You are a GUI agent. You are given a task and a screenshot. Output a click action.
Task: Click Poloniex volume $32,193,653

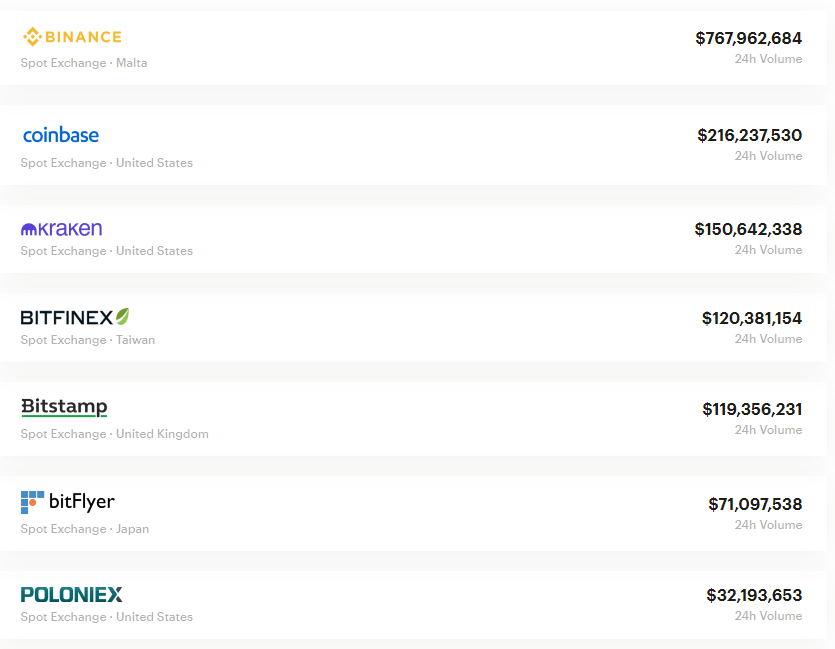click(x=754, y=595)
